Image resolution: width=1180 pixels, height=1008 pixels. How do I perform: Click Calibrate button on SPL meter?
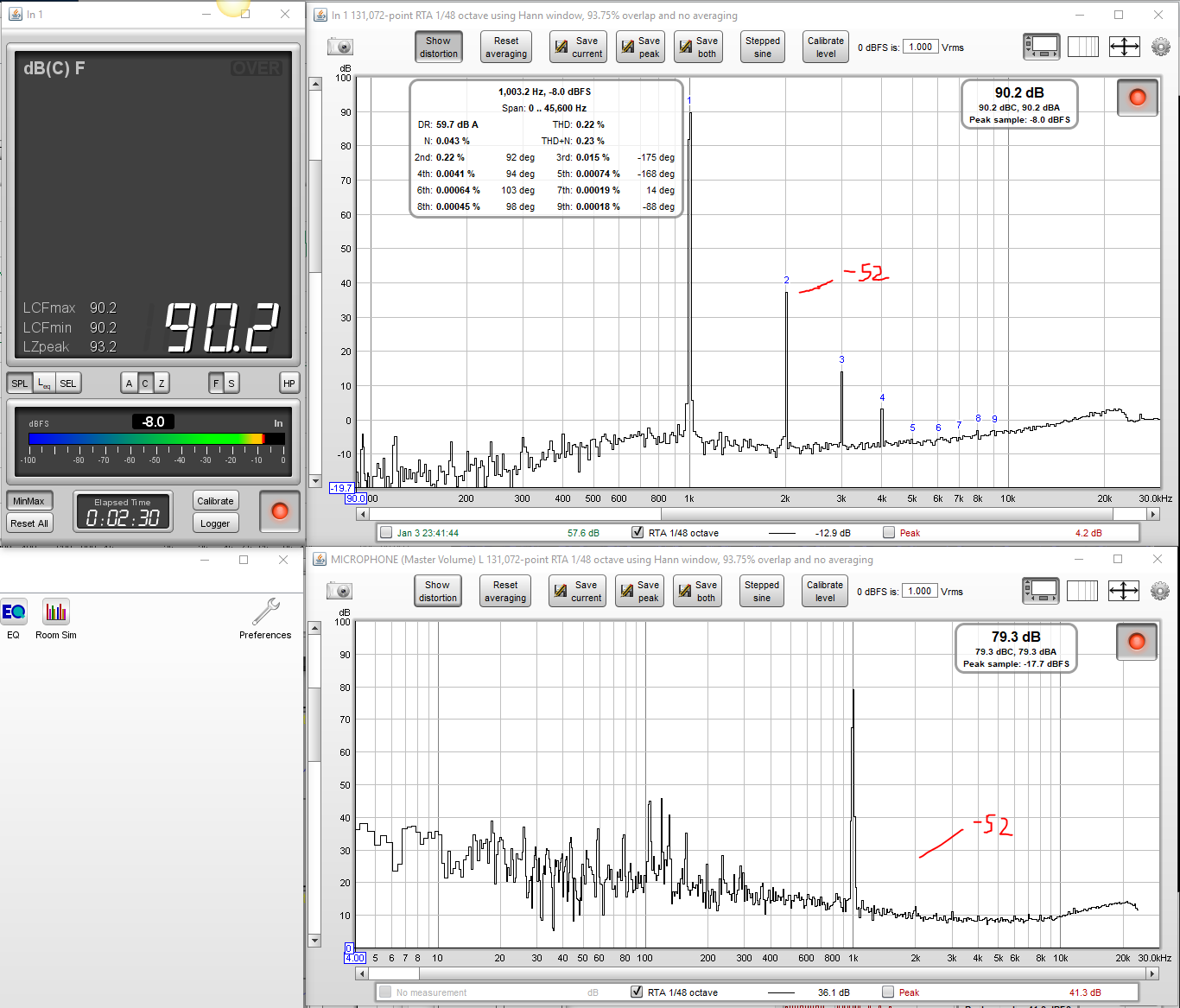(x=215, y=501)
